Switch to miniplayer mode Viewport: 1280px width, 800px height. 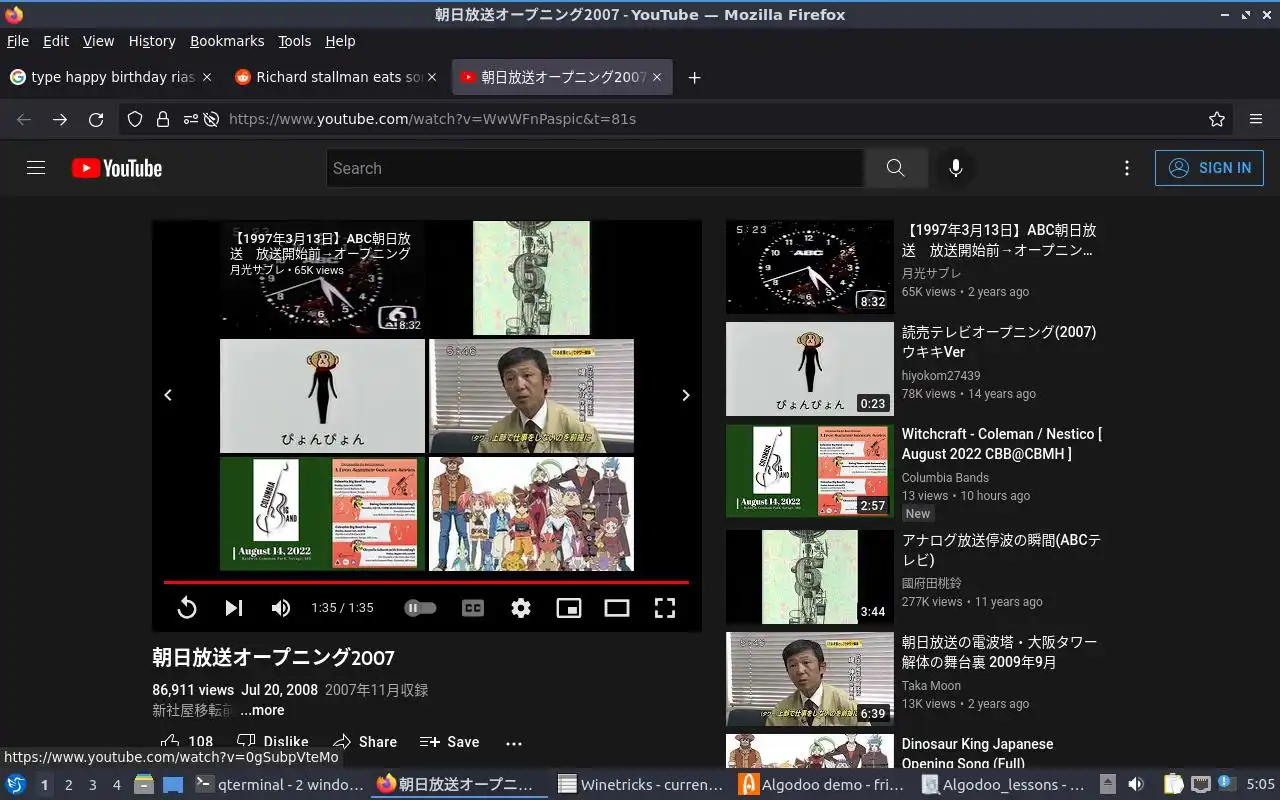click(569, 607)
